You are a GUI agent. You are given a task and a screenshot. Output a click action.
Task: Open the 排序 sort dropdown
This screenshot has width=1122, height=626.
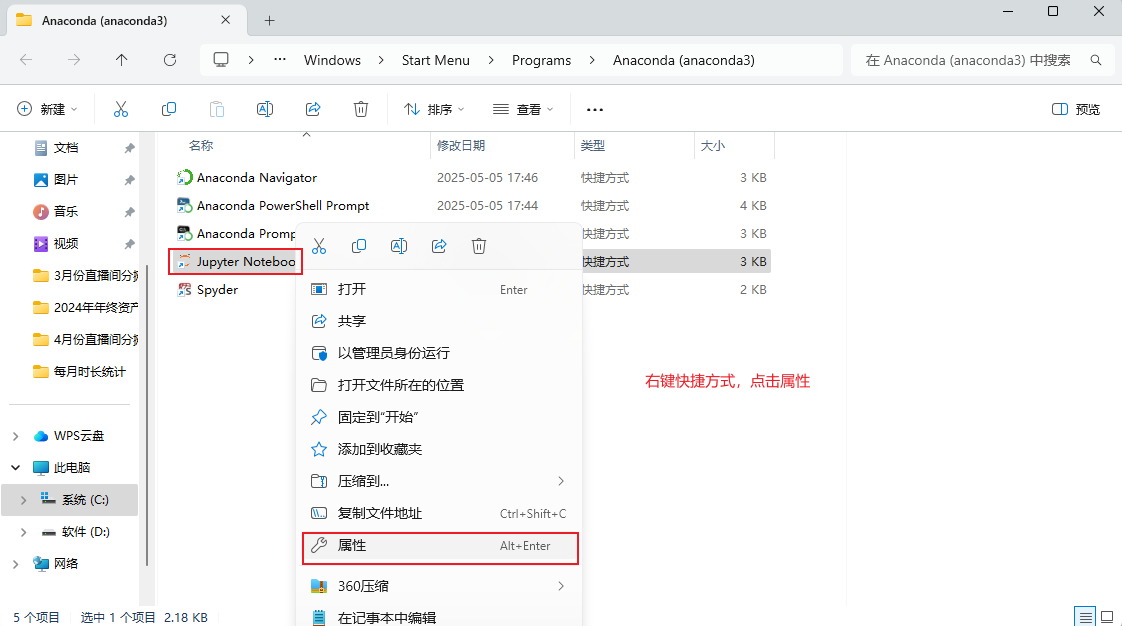(x=434, y=109)
